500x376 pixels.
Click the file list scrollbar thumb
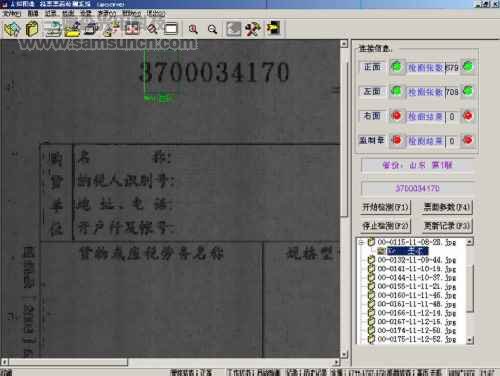click(x=470, y=288)
